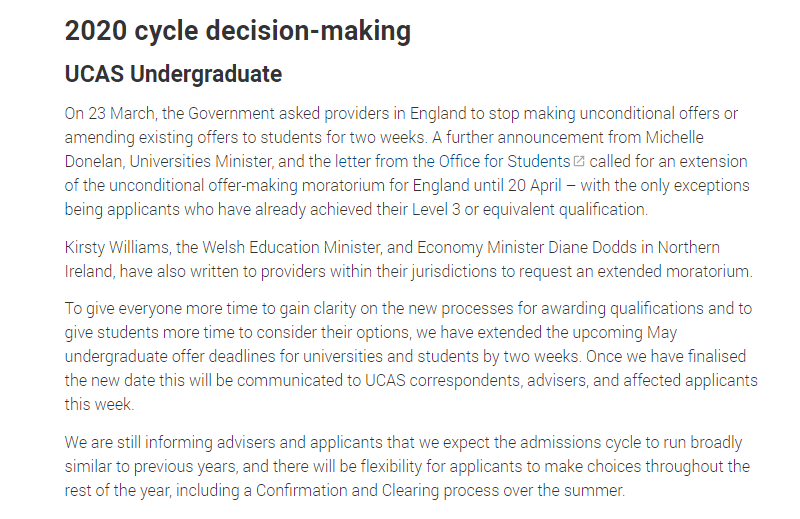Click the phrase Confirmation and Clearing
This screenshot has height=519, width=800.
[347, 491]
